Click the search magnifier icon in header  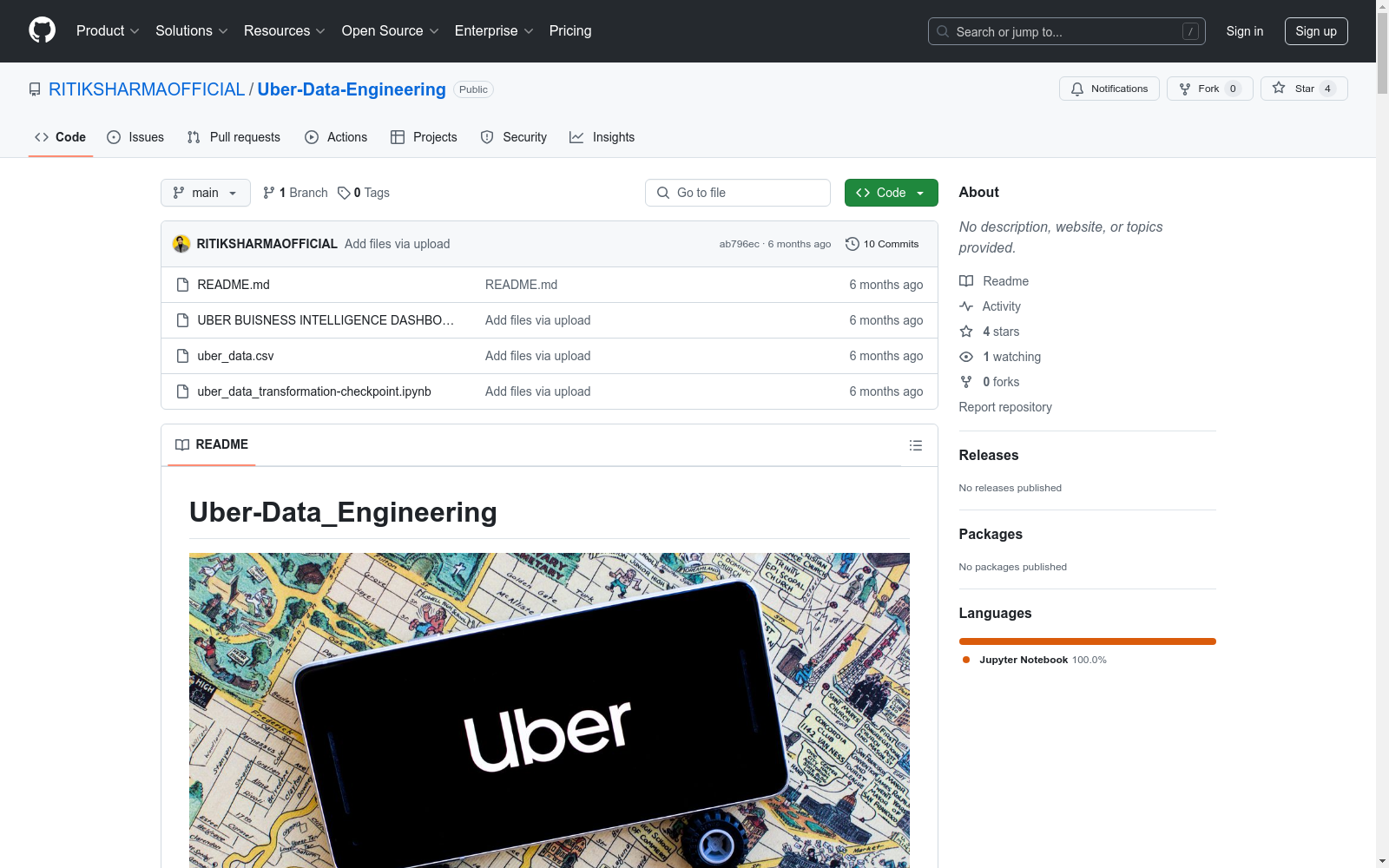[943, 31]
